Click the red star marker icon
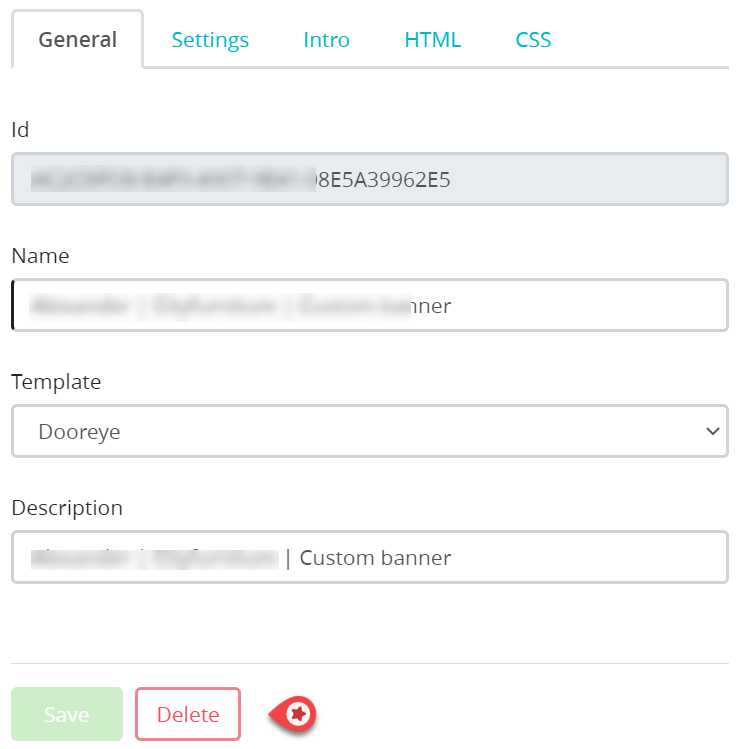Image resolution: width=754 pixels, height=749 pixels. pyautogui.click(x=297, y=714)
